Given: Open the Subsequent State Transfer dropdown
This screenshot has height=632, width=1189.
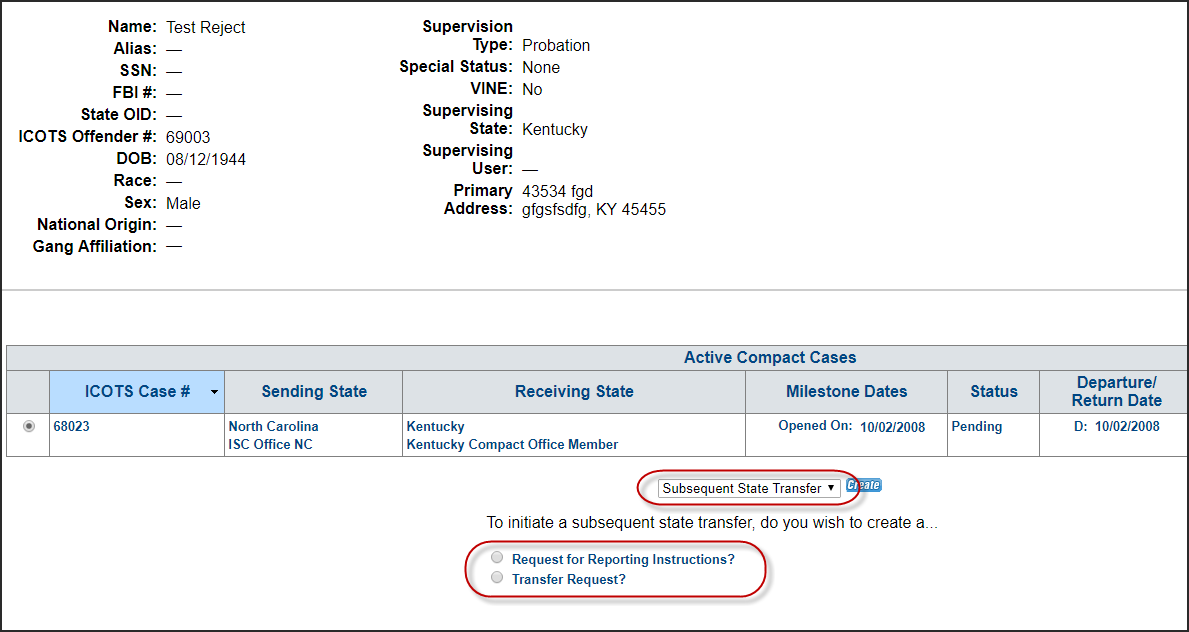Looking at the screenshot, I should coord(749,488).
